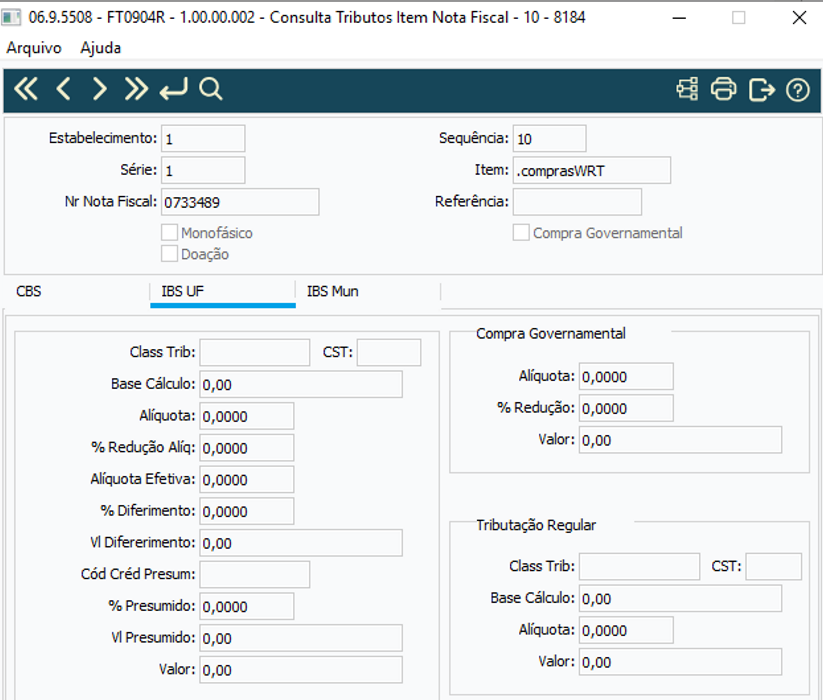This screenshot has height=700, width=823.
Task: Jump to the last record
Action: (136, 89)
